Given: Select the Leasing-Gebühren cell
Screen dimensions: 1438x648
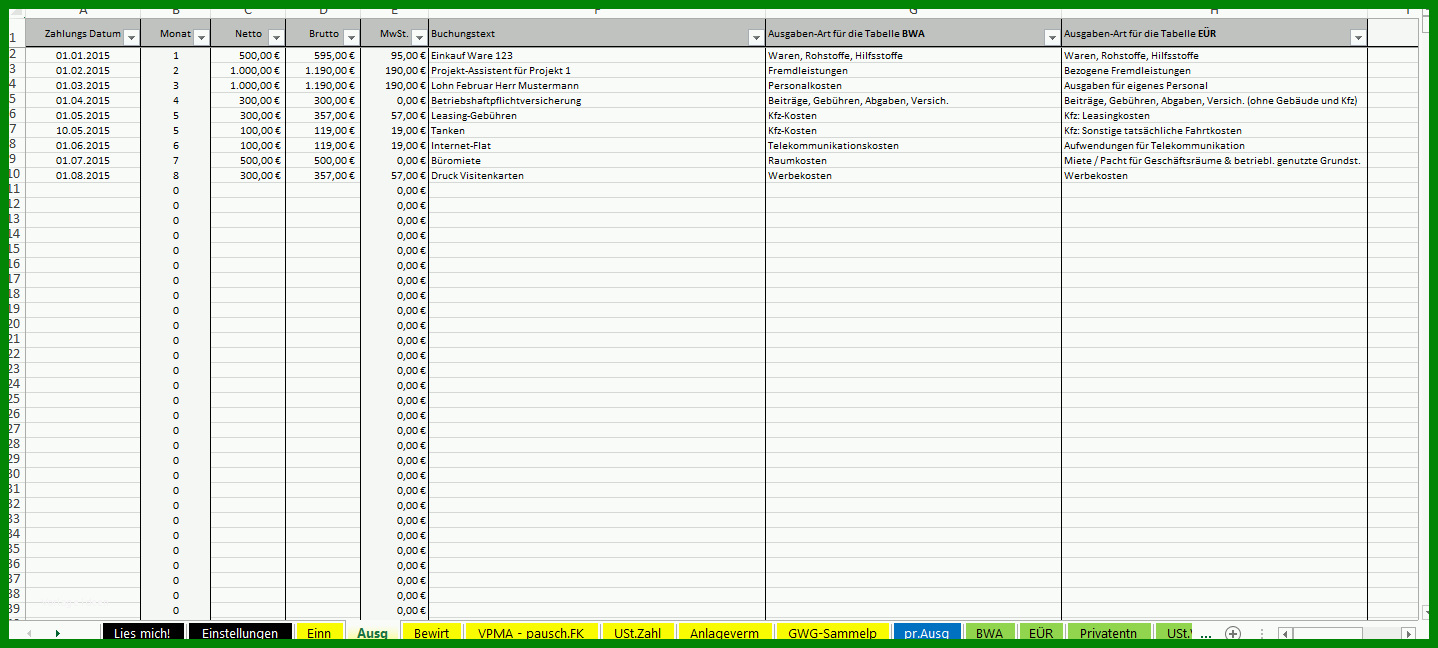Looking at the screenshot, I should click(597, 116).
